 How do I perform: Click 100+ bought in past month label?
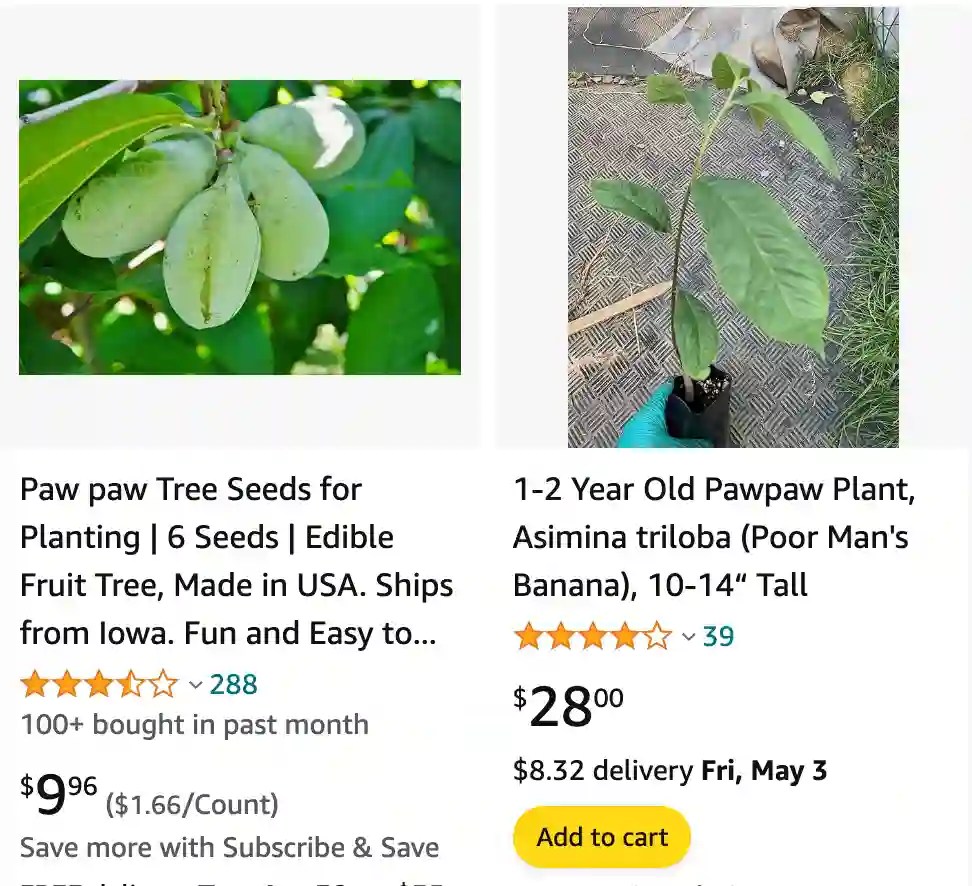(x=194, y=724)
